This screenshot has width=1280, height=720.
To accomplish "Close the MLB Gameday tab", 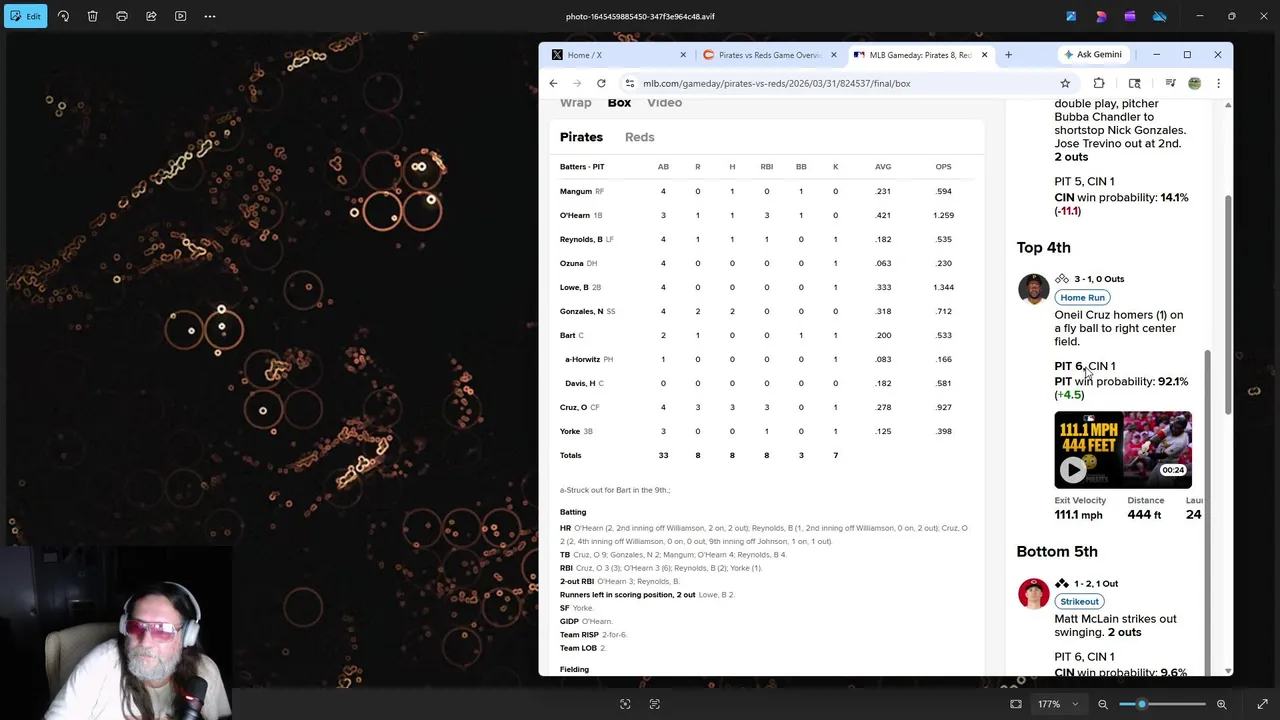I will coord(984,55).
